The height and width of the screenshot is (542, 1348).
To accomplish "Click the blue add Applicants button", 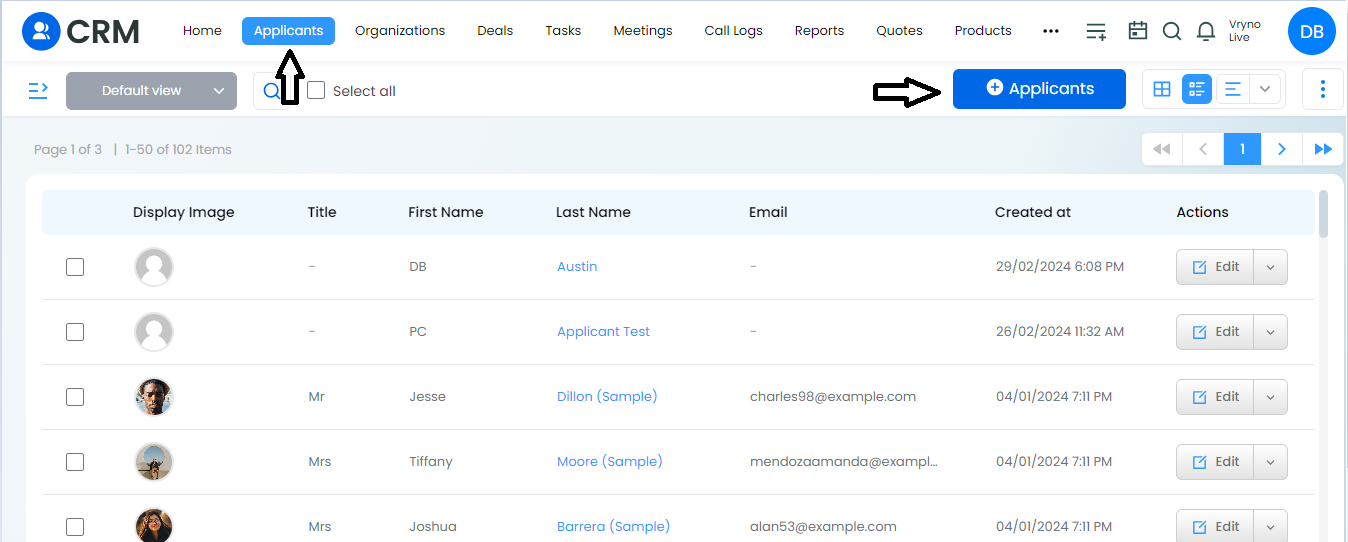I will pos(1039,89).
